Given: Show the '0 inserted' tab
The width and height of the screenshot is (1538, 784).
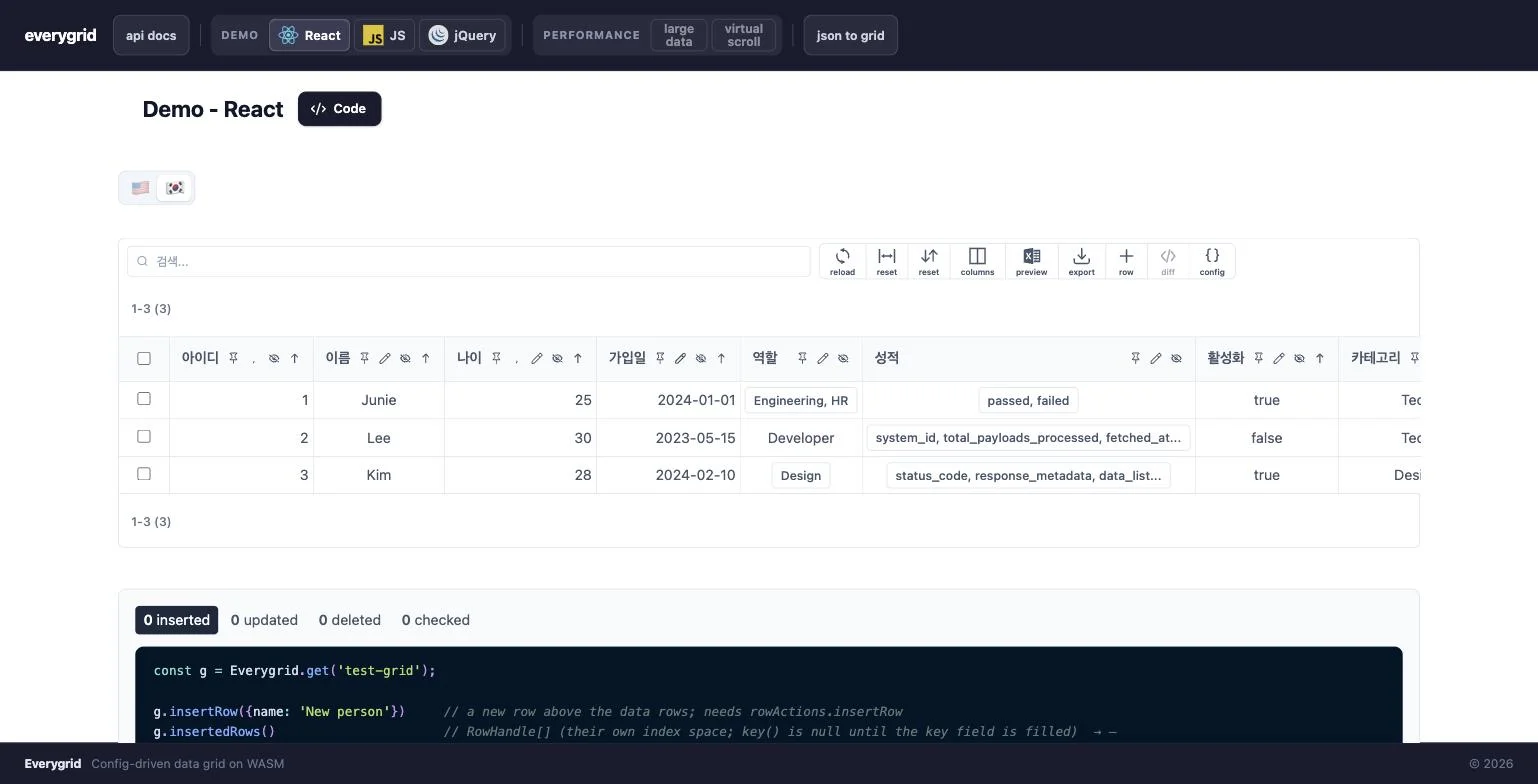Looking at the screenshot, I should point(176,620).
